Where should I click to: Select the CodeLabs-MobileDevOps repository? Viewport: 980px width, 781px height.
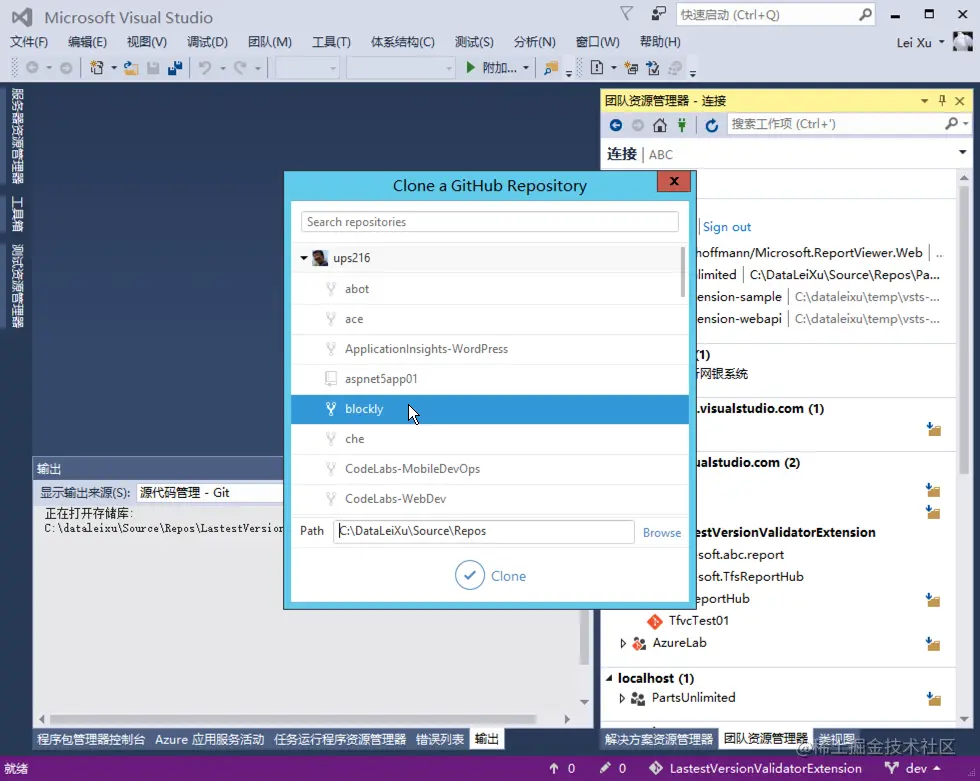pyautogui.click(x=489, y=469)
